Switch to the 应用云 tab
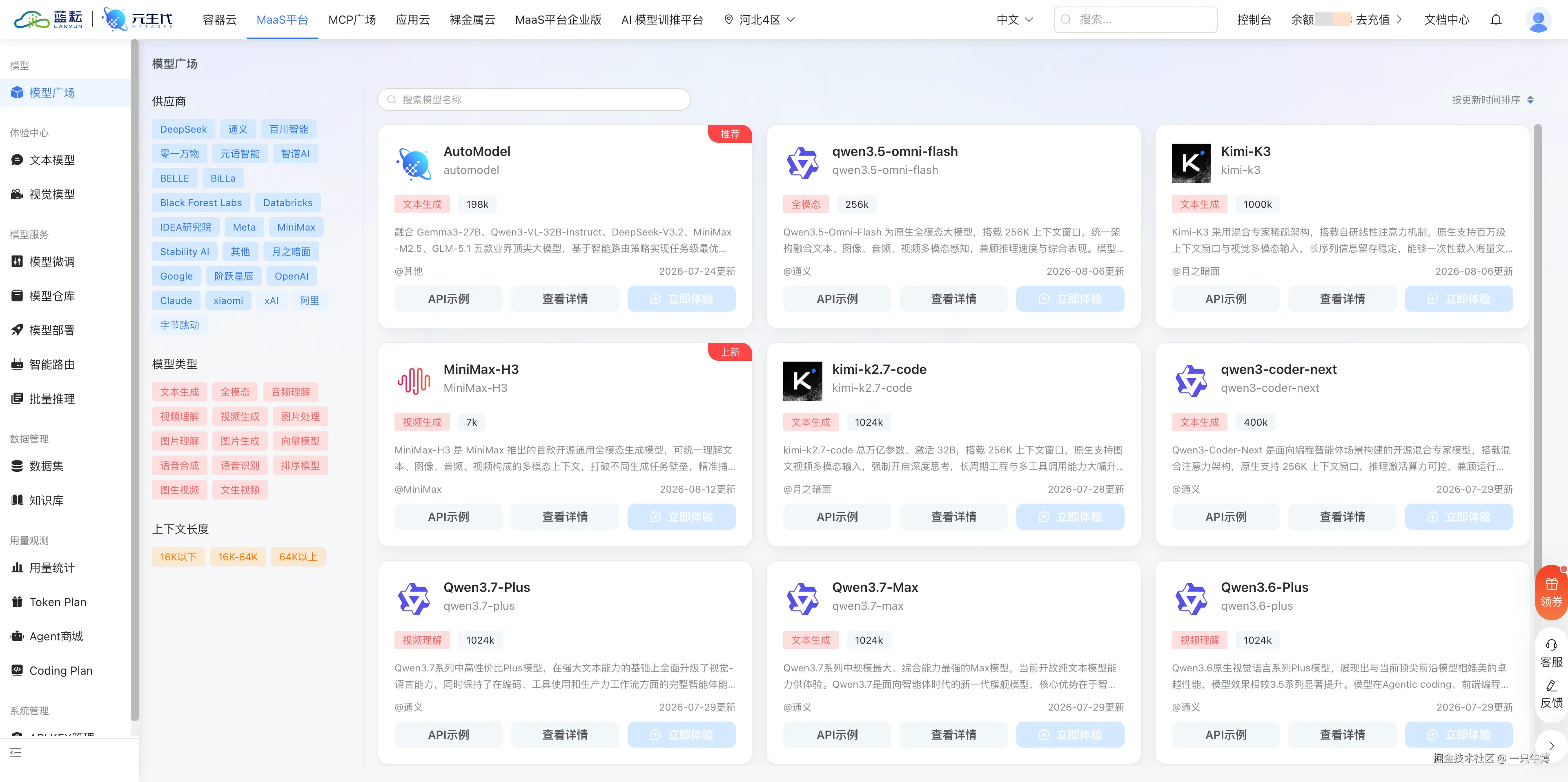1568x782 pixels. [413, 20]
